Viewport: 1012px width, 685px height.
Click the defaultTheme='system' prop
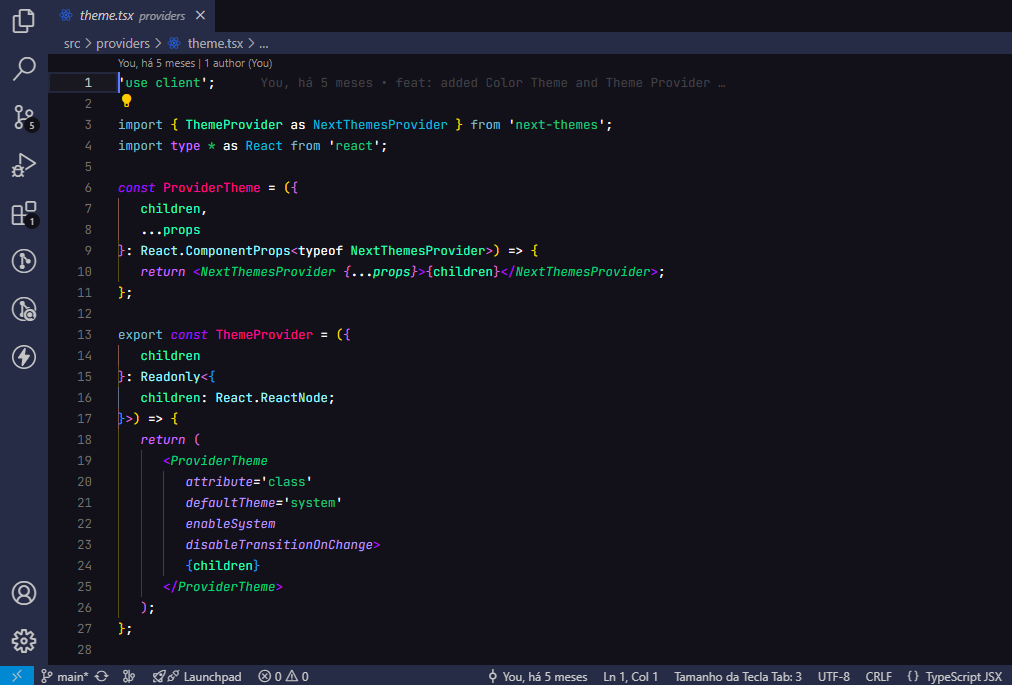pyautogui.click(x=263, y=502)
